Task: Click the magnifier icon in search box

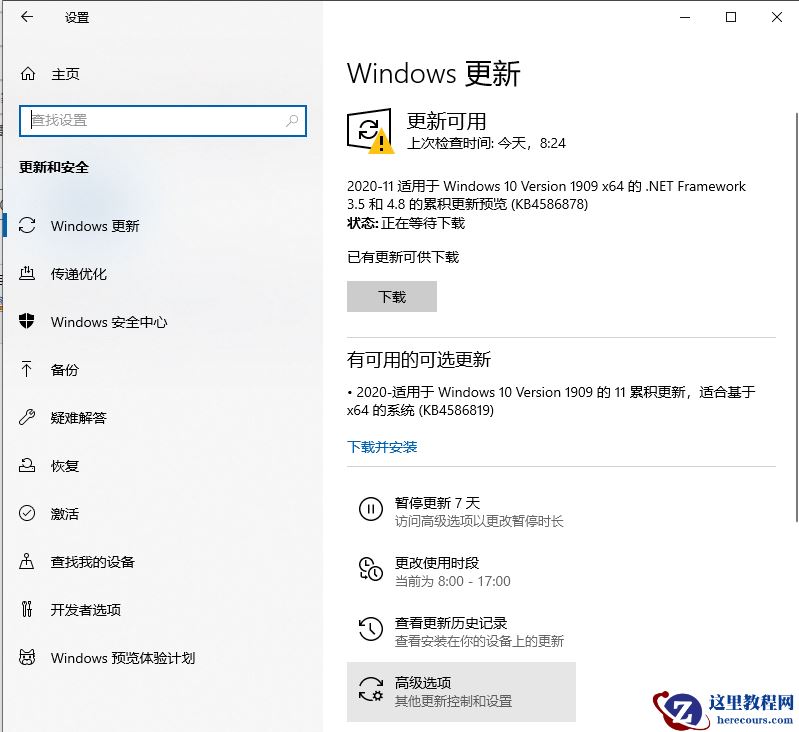Action: (x=292, y=121)
